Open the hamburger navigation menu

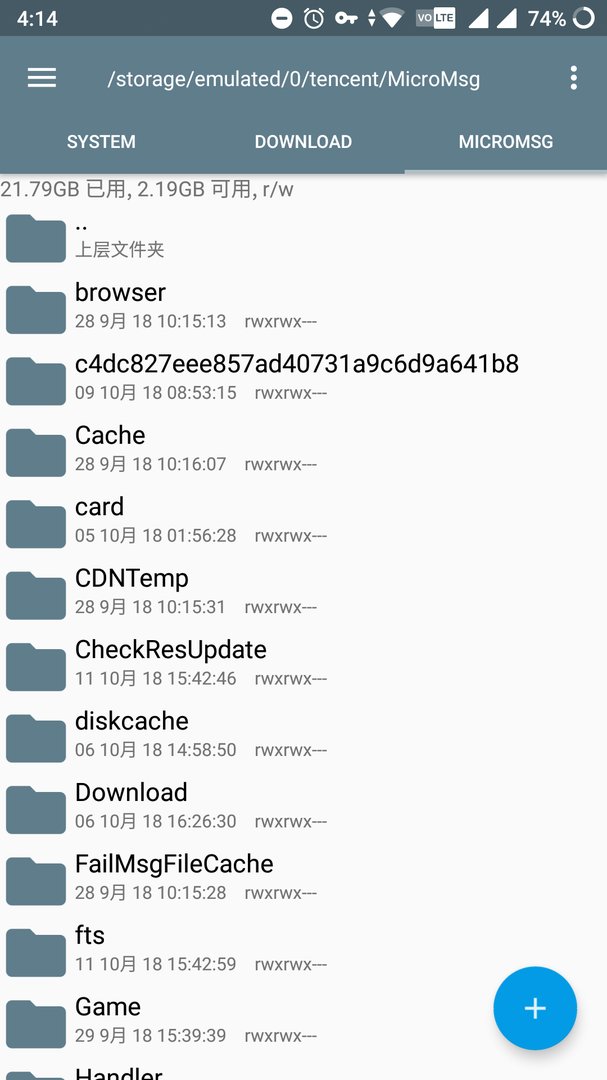(42, 79)
